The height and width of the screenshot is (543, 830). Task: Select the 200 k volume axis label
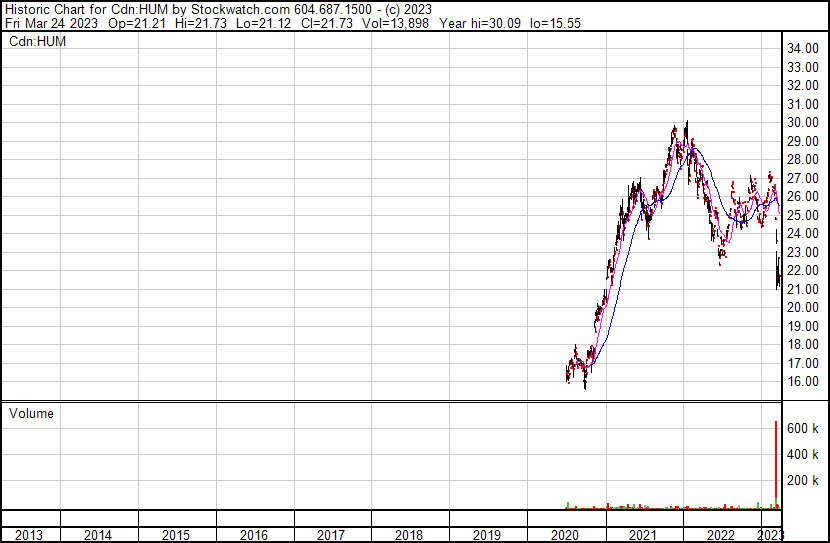click(804, 480)
